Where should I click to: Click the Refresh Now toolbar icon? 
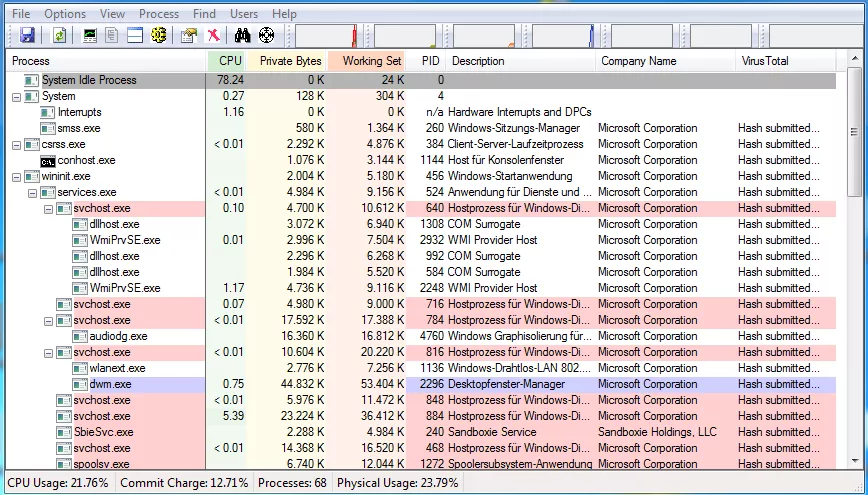coord(59,35)
